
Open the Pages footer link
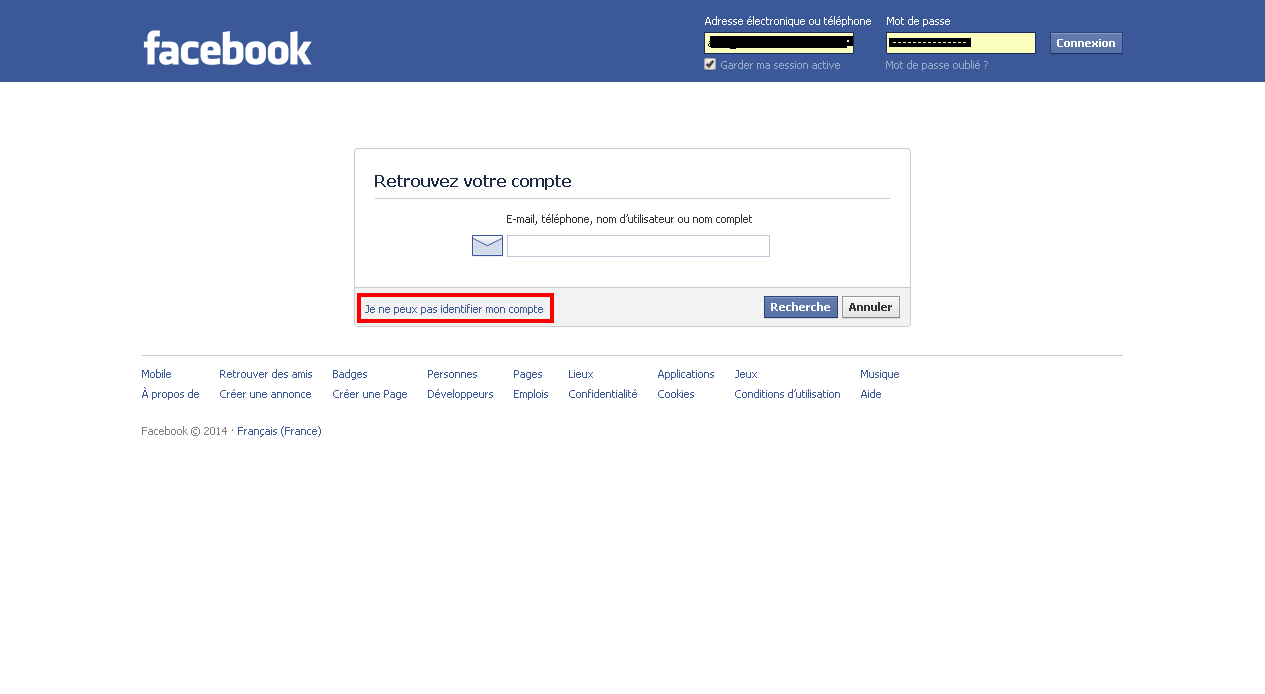pyautogui.click(x=528, y=374)
